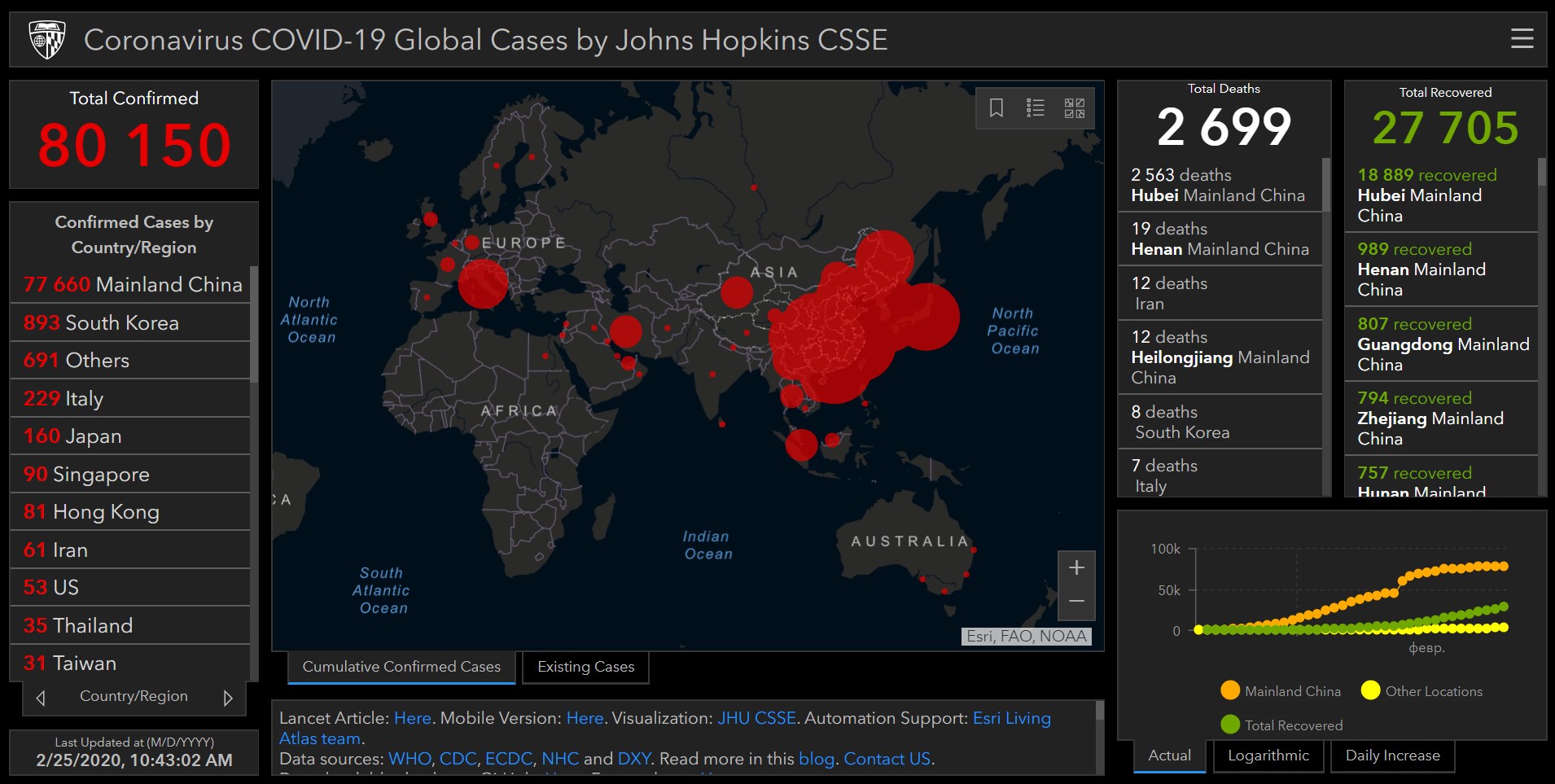Image resolution: width=1555 pixels, height=784 pixels.
Task: Go to previous Country/Region list view arrow
Action: point(41,698)
